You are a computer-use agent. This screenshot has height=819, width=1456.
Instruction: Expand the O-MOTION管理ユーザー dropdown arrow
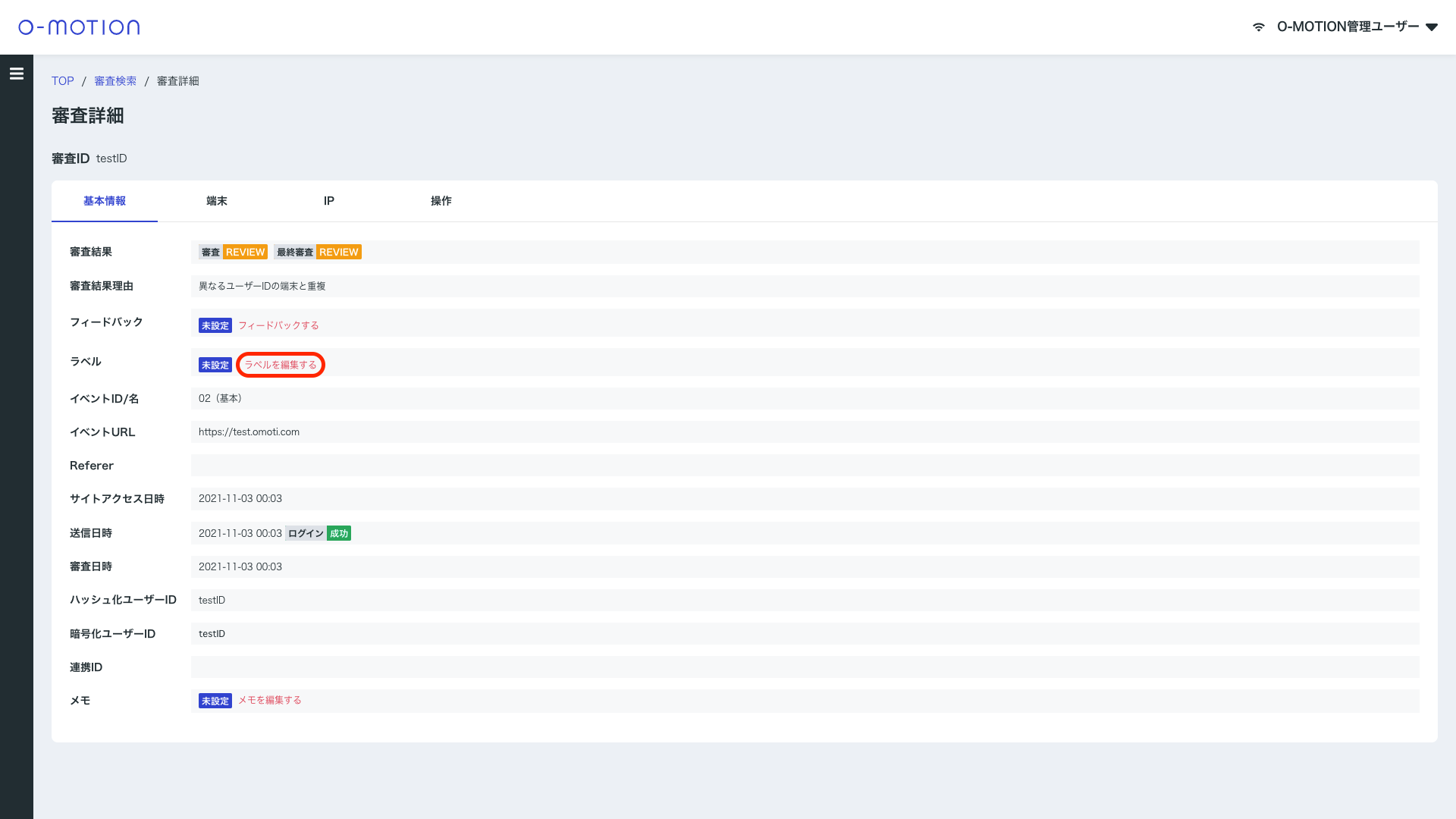1432,27
